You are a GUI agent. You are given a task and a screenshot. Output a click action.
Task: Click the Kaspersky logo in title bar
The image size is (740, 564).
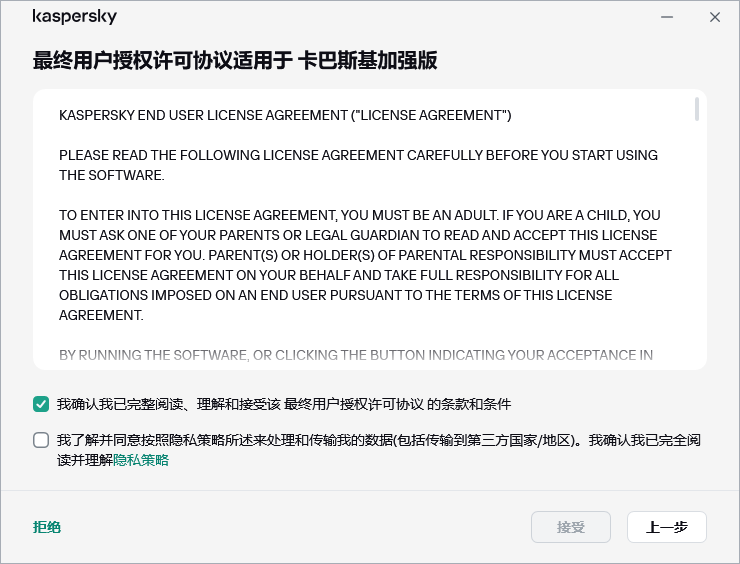point(74,17)
